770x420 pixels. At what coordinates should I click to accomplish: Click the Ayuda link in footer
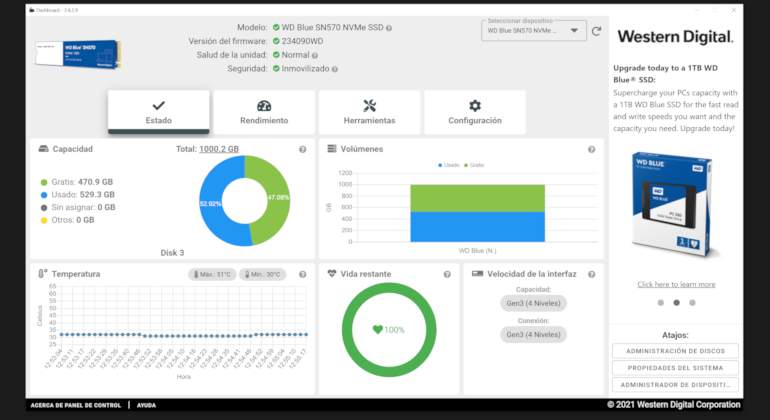(x=146, y=405)
